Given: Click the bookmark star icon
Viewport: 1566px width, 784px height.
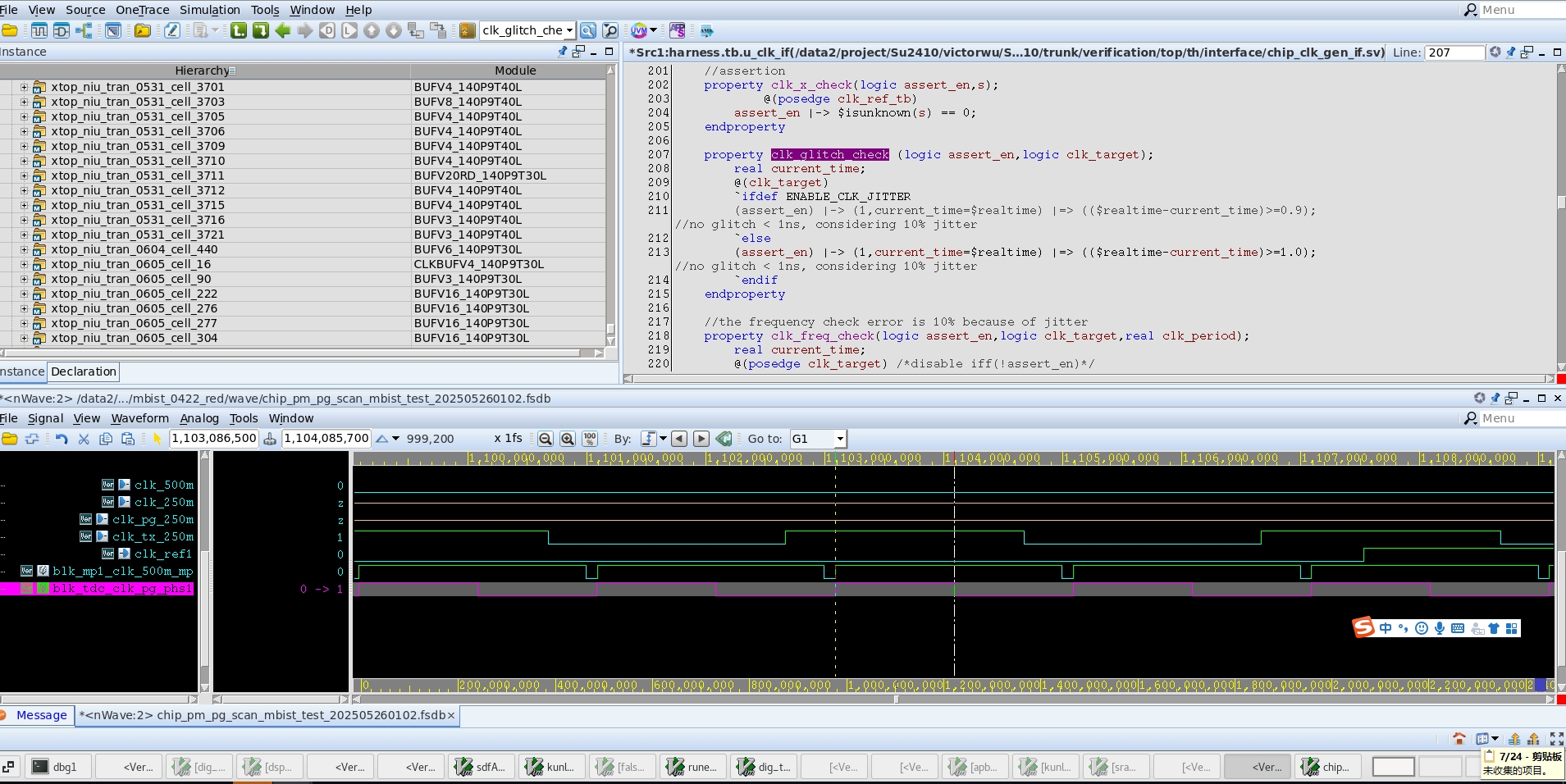Looking at the screenshot, I should (467, 30).
